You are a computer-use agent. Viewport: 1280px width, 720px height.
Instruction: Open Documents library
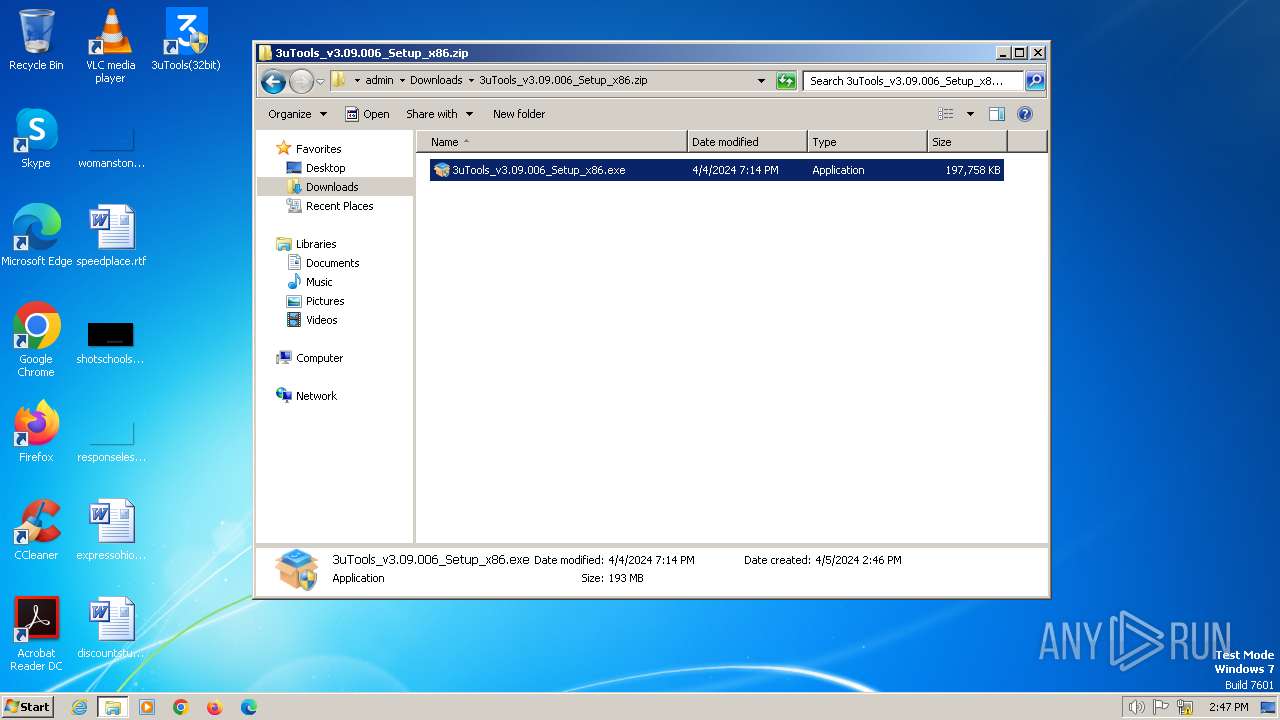[x=332, y=263]
